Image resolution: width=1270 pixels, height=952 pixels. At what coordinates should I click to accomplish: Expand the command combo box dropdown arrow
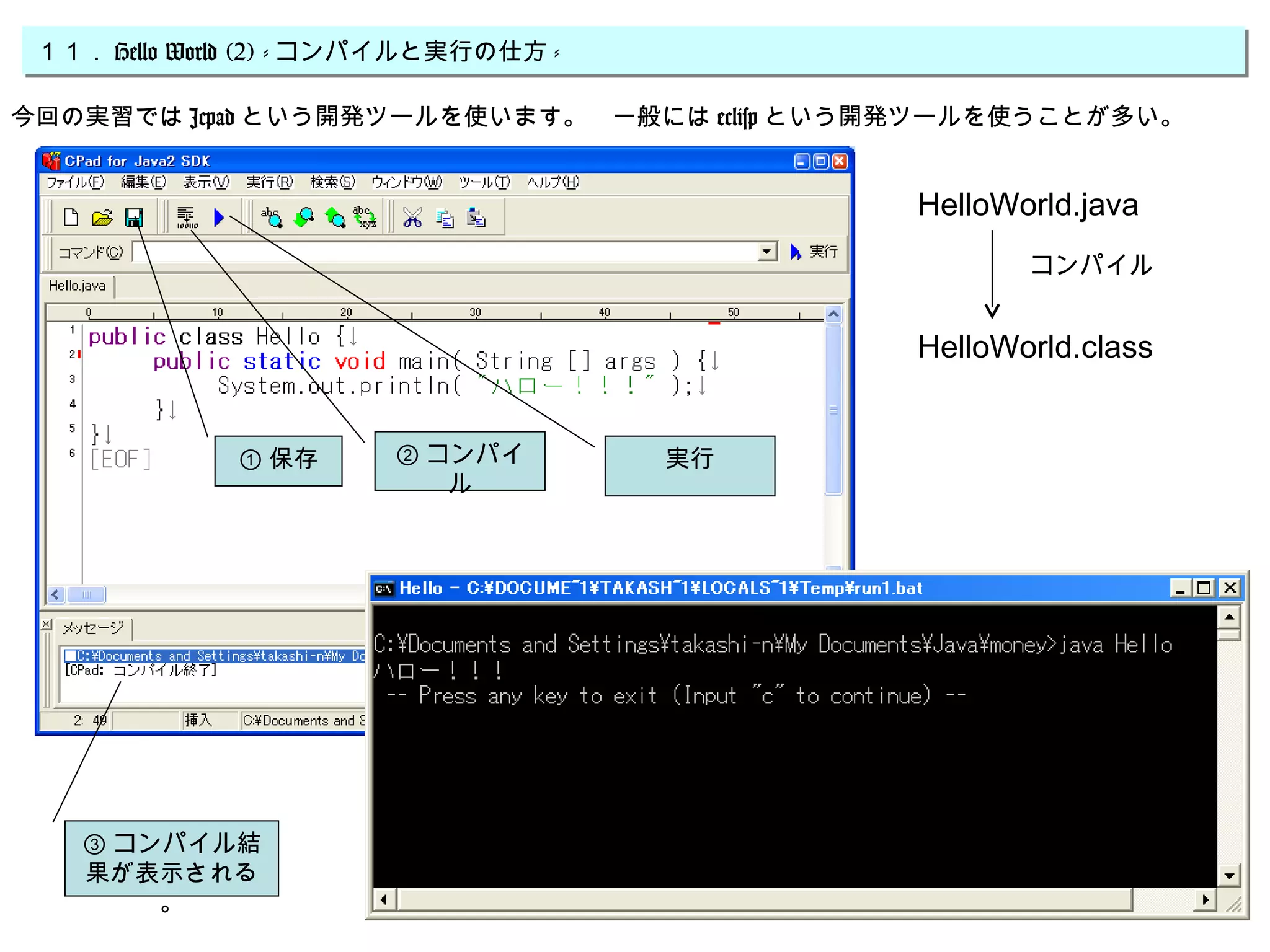(767, 252)
